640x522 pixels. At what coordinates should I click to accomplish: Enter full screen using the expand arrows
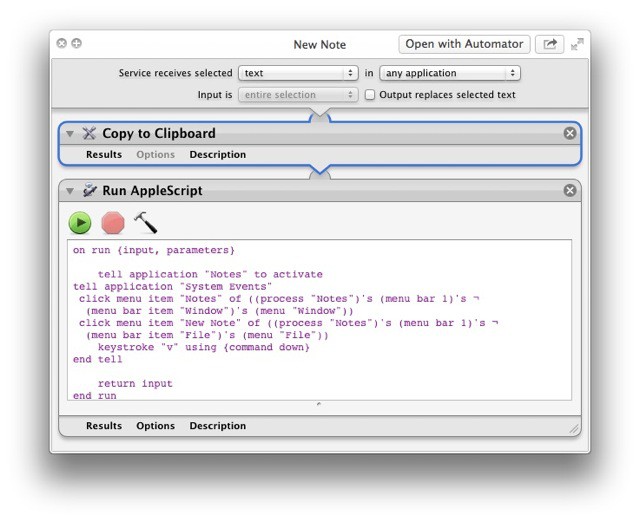(x=577, y=44)
